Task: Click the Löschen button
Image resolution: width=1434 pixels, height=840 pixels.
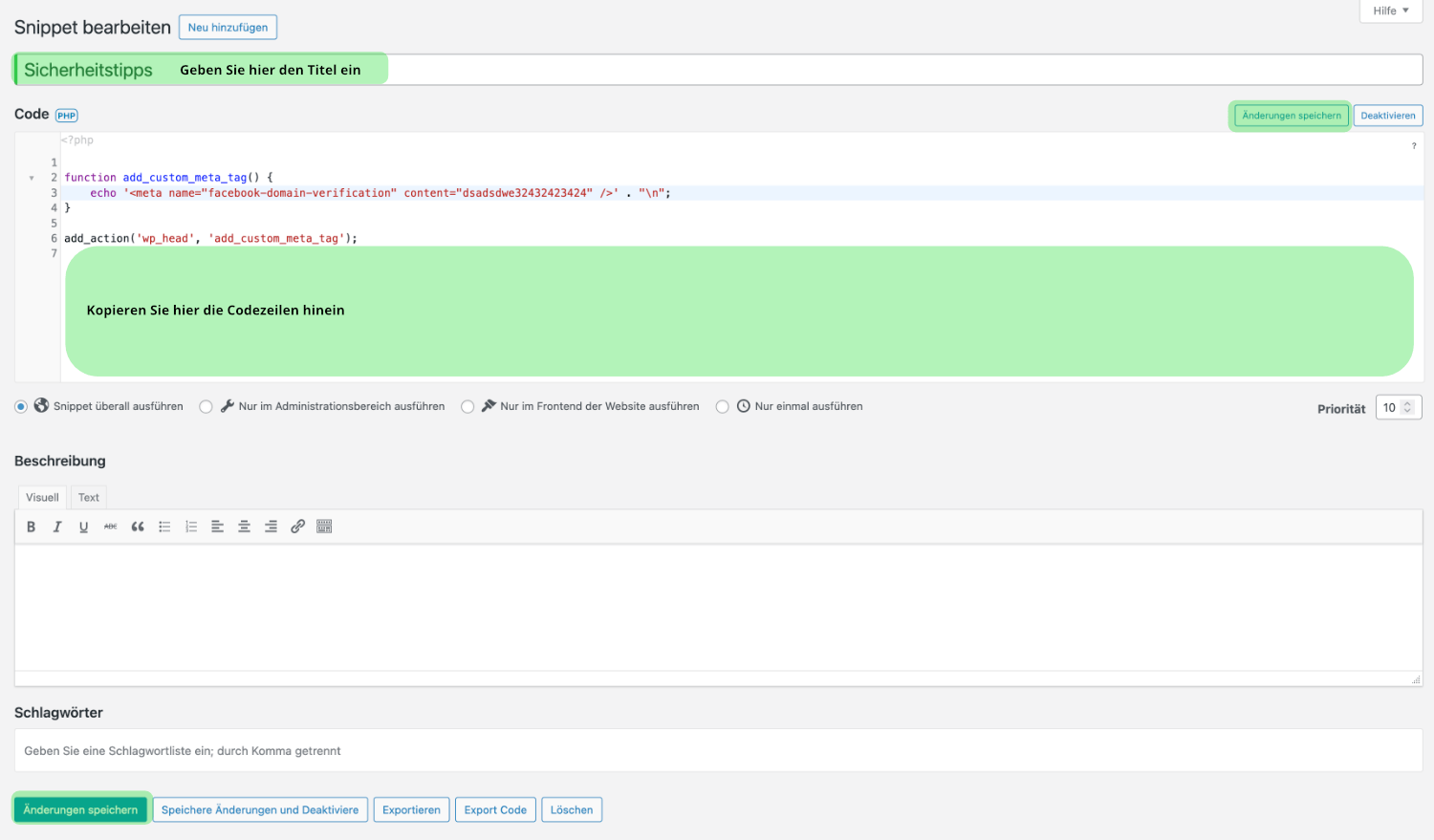Action: pyautogui.click(x=572, y=809)
